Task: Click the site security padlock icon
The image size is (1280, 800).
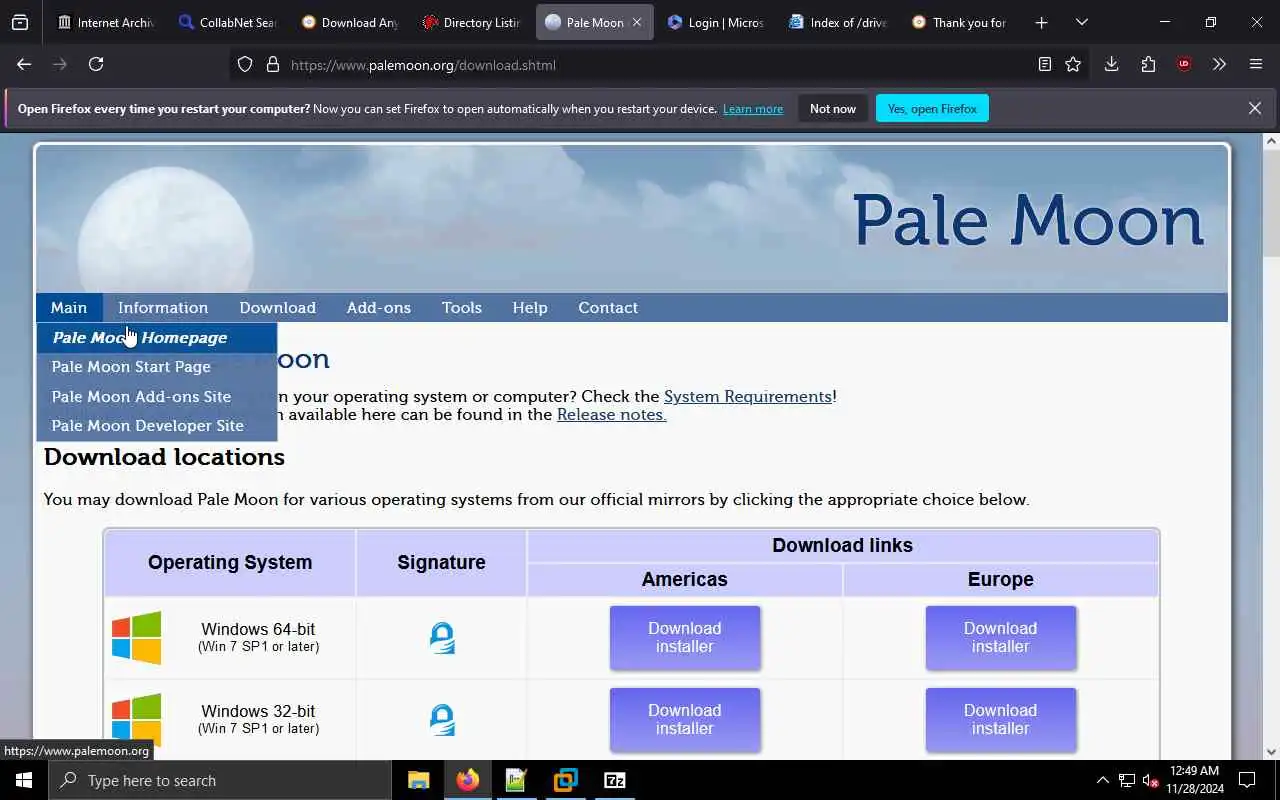Action: pyautogui.click(x=272, y=65)
